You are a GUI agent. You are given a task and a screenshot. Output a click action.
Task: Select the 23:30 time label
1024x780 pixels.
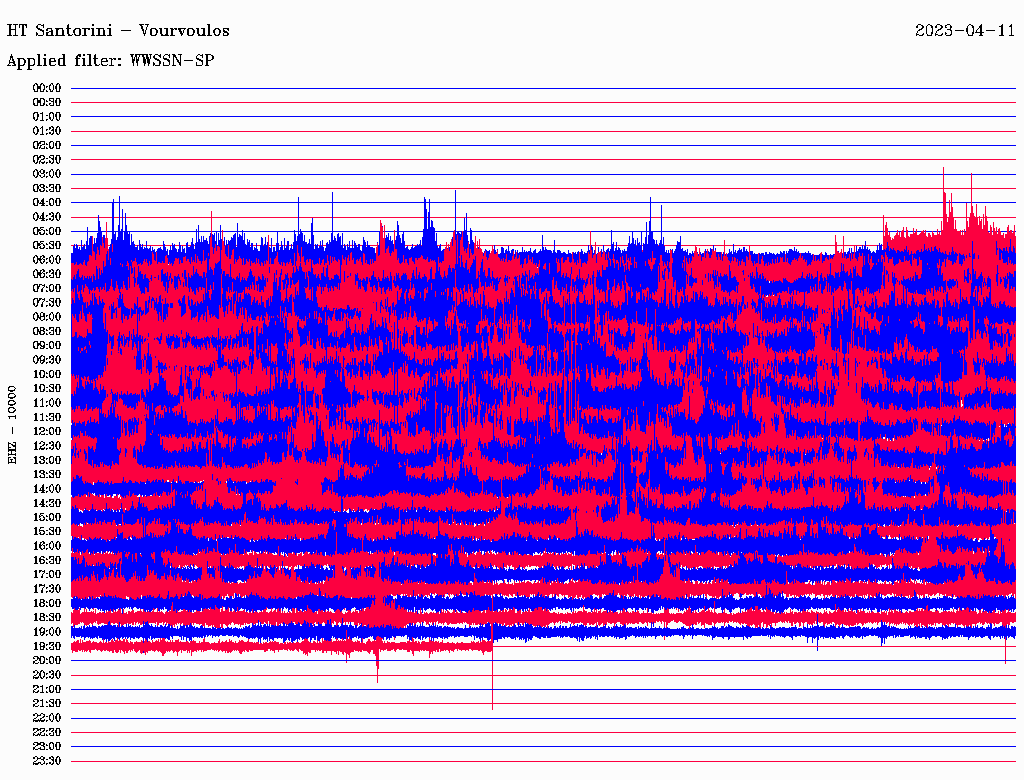[x=47, y=761]
